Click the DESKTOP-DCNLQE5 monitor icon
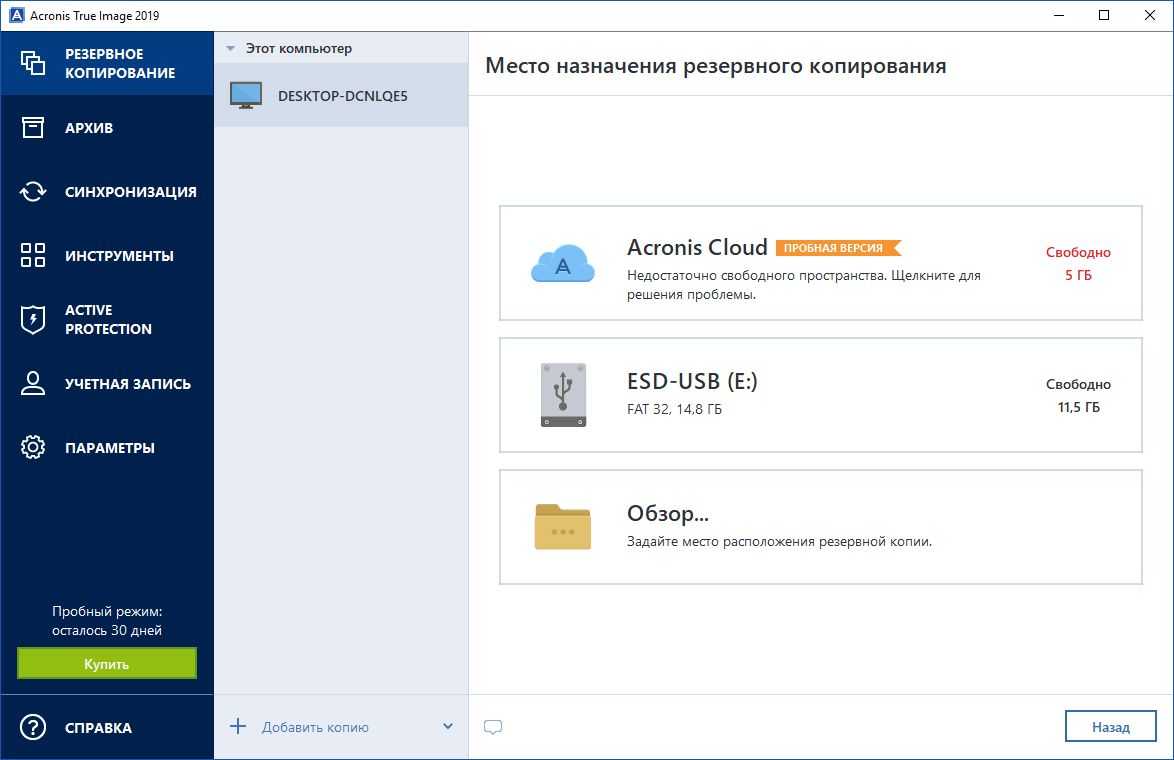The height and width of the screenshot is (760, 1174). point(246,96)
